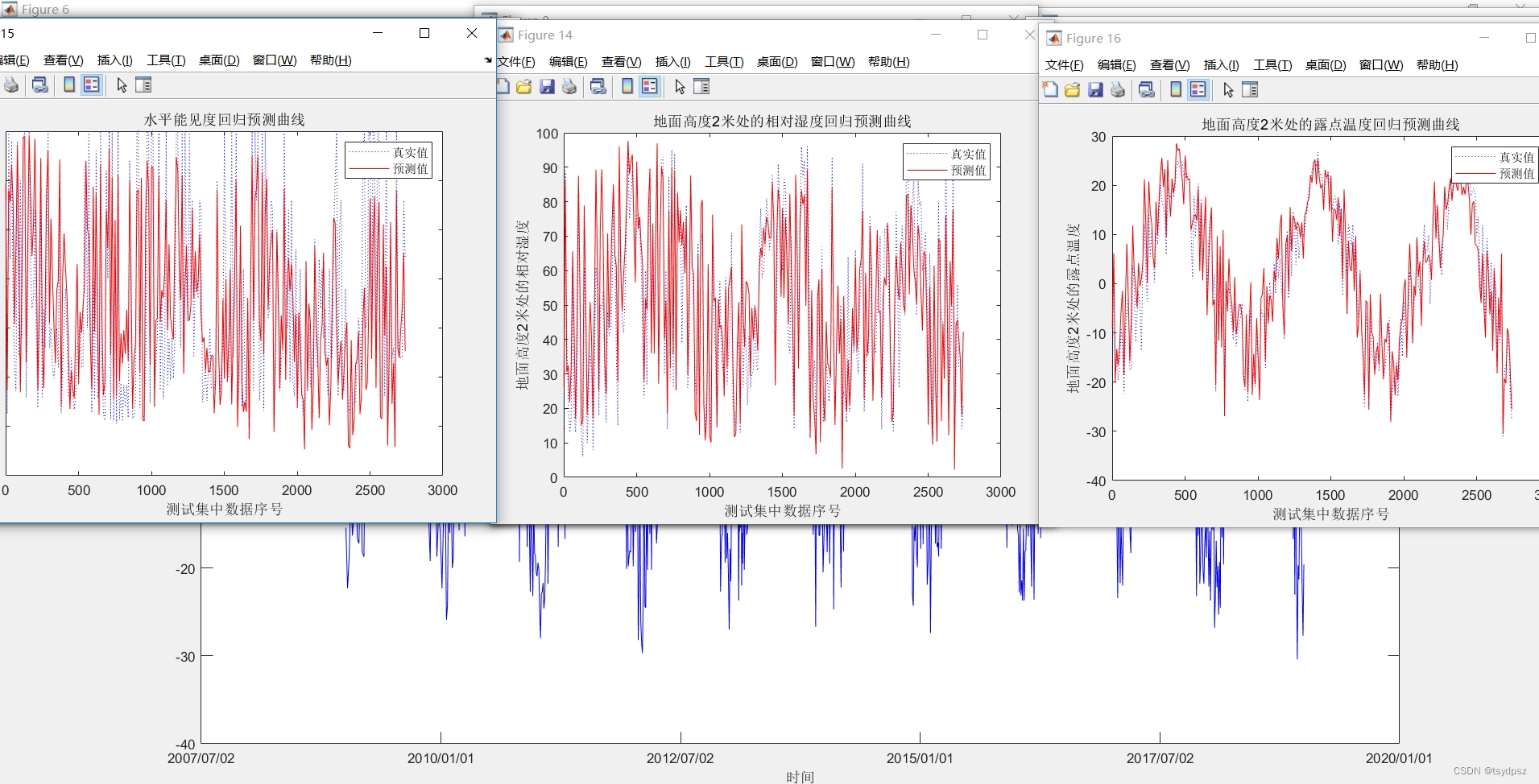This screenshot has height=784, width=1539.
Task: Open 插入(I) menu in Figure 16
Action: pyautogui.click(x=1222, y=65)
